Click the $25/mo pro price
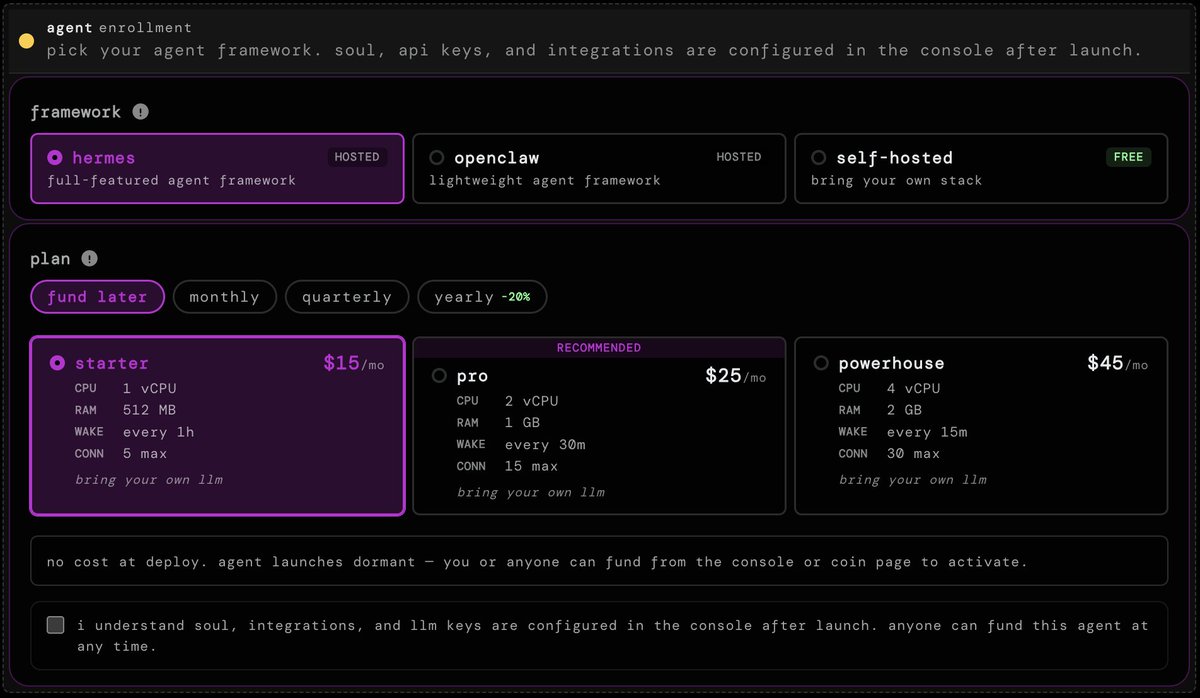1200x698 pixels. point(735,376)
